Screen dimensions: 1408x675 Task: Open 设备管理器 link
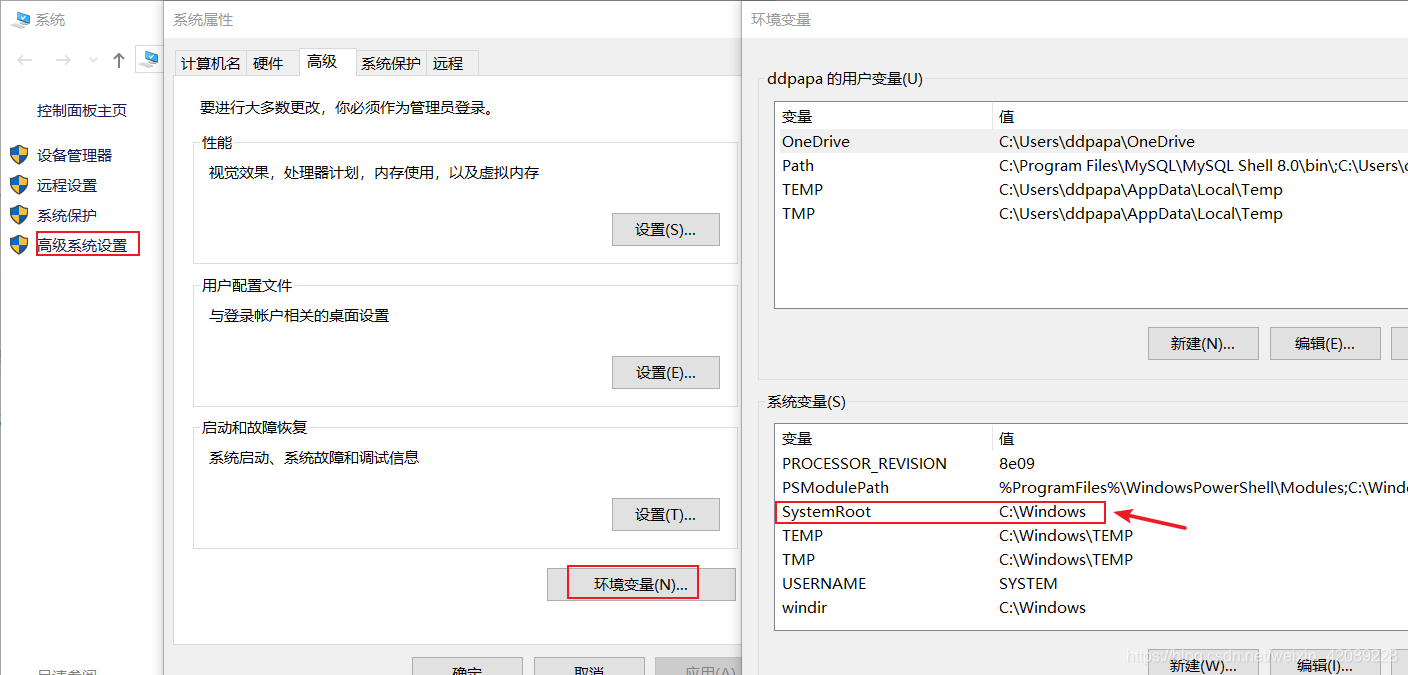click(x=75, y=155)
